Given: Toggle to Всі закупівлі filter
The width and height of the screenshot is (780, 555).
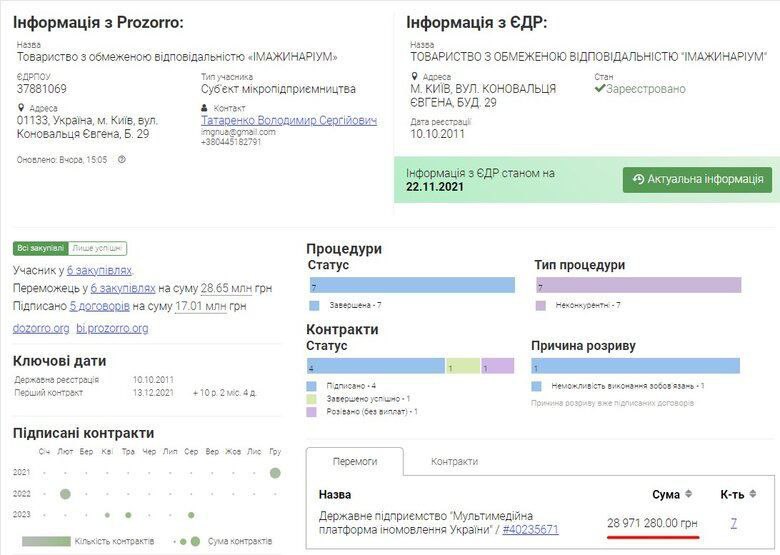Looking at the screenshot, I should coord(40,248).
